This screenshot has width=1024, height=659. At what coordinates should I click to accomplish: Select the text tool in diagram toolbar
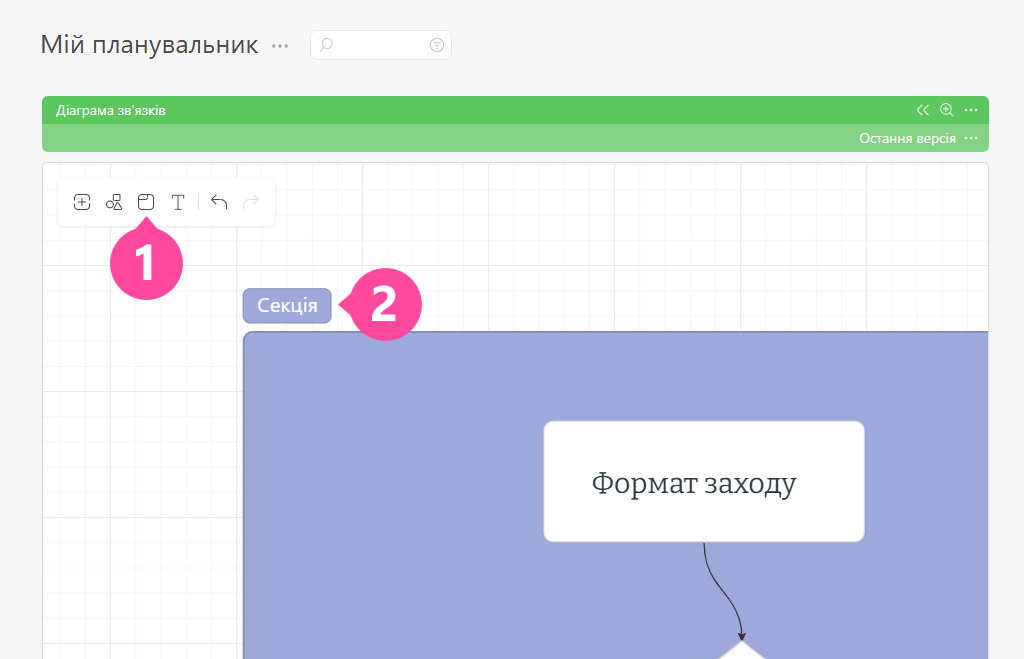coord(178,202)
